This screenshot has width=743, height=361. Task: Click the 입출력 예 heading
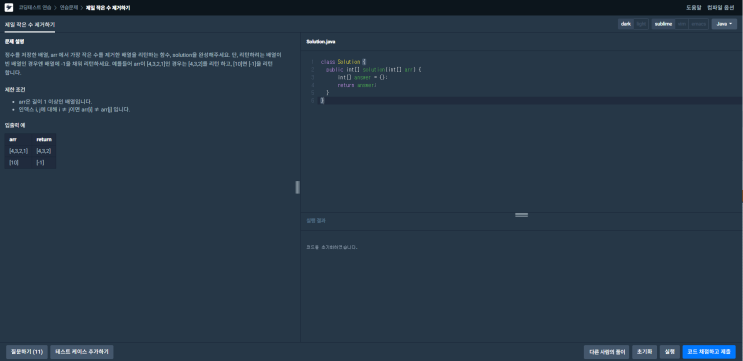tap(15, 126)
